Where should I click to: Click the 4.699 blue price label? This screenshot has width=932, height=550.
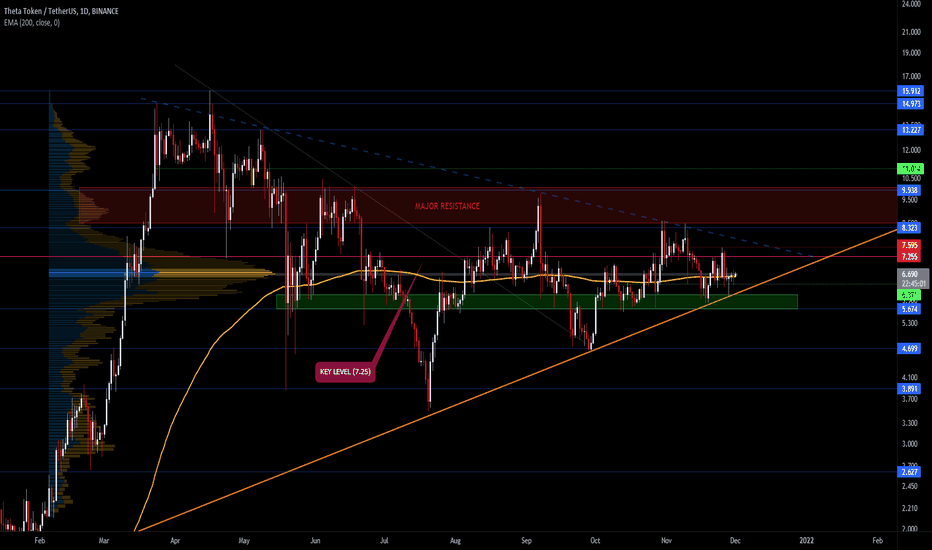(x=909, y=348)
